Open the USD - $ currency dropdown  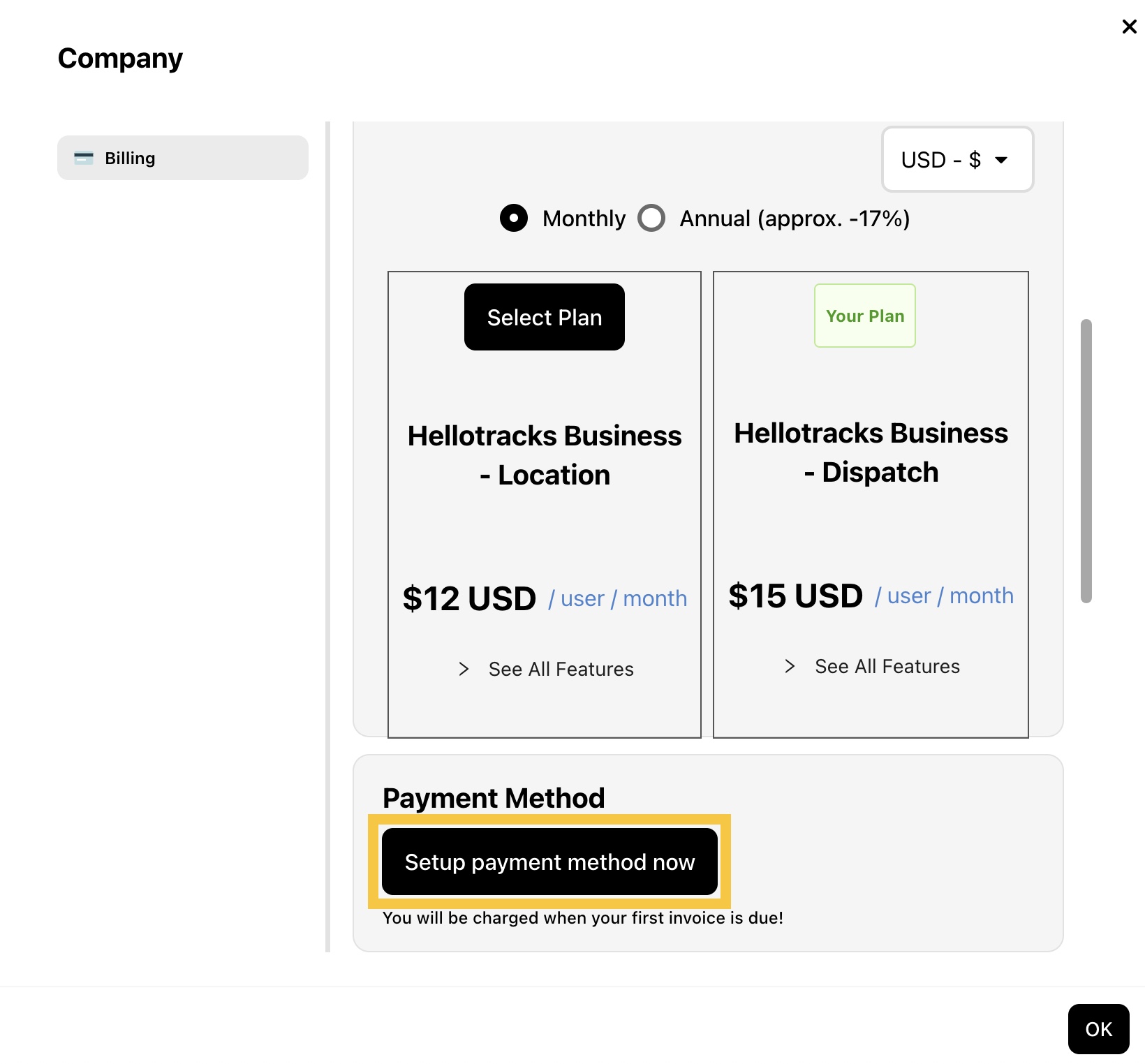point(957,159)
